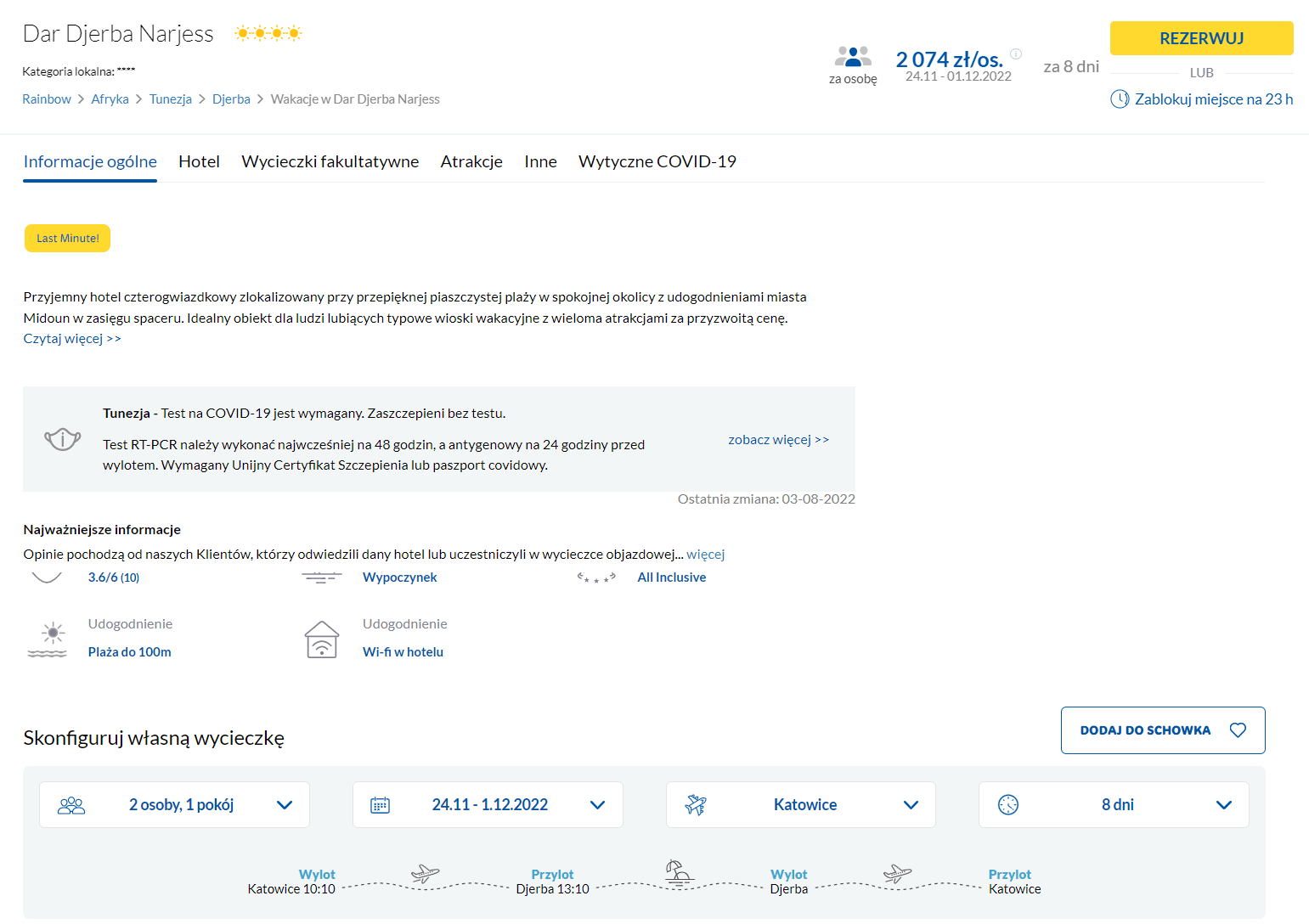Click the beach sun icon
The image size is (1309, 924).
coord(48,639)
